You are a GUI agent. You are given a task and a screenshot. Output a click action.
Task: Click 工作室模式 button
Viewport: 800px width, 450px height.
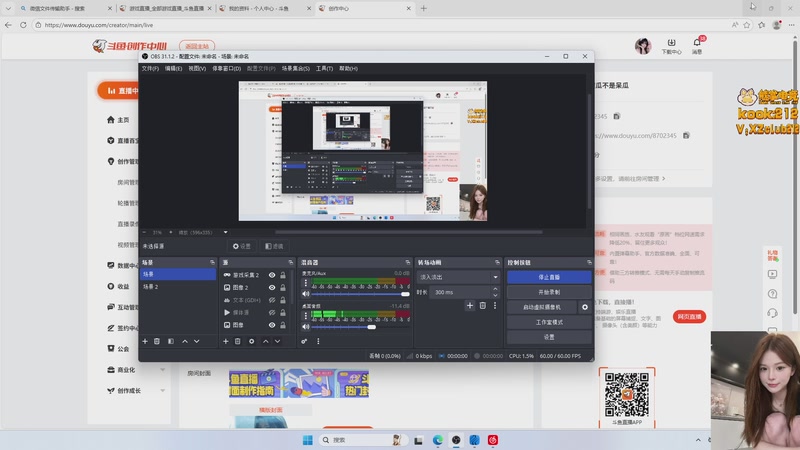tap(549, 322)
